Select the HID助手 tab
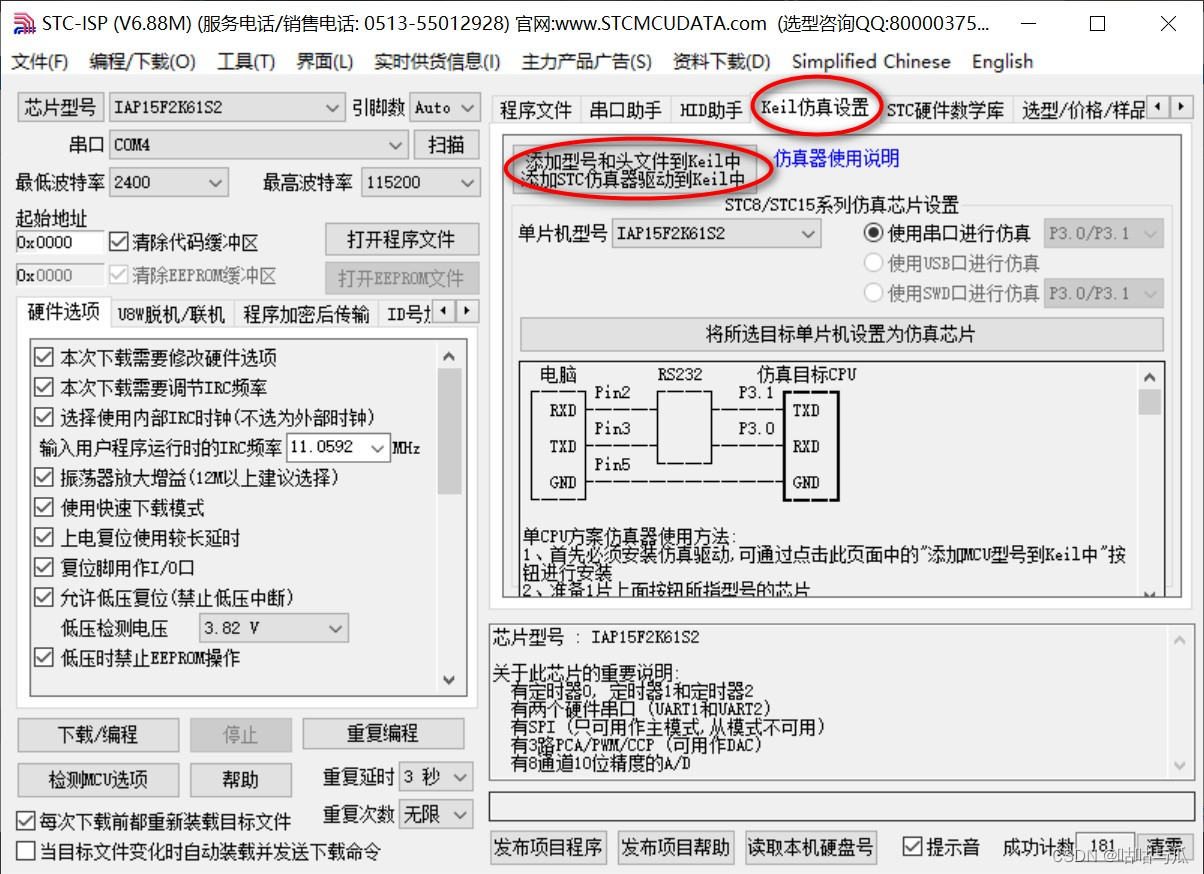This screenshot has height=874, width=1204. pos(711,110)
